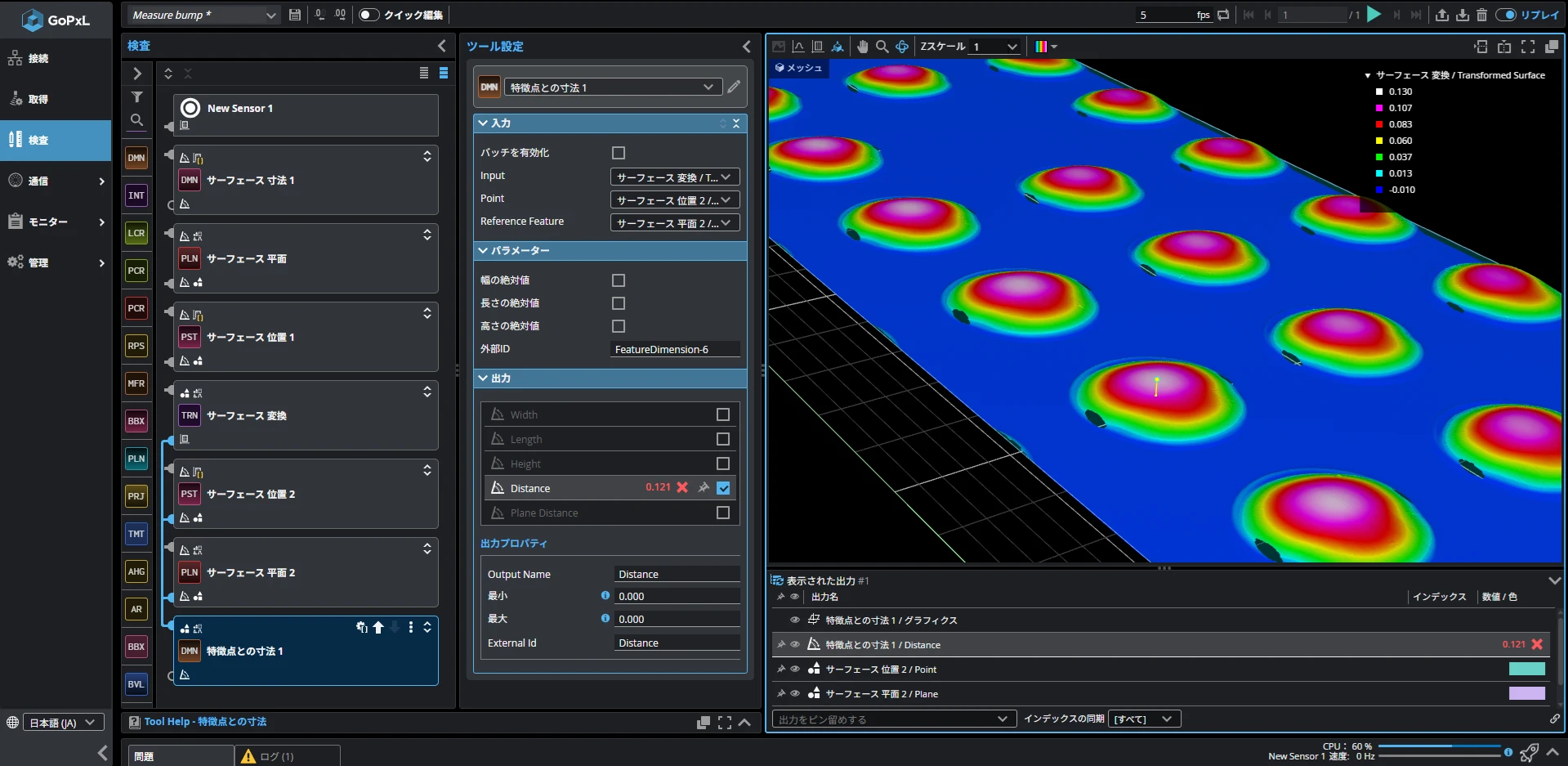Image resolution: width=1568 pixels, height=766 pixels.
Task: Uncheck the Distance output checkbox
Action: pyautogui.click(x=723, y=488)
